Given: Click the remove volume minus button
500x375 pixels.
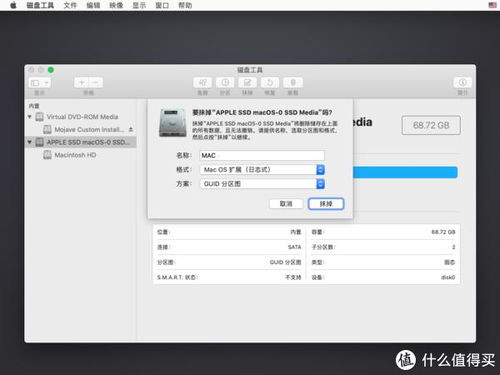Looking at the screenshot, I should click(x=96, y=83).
